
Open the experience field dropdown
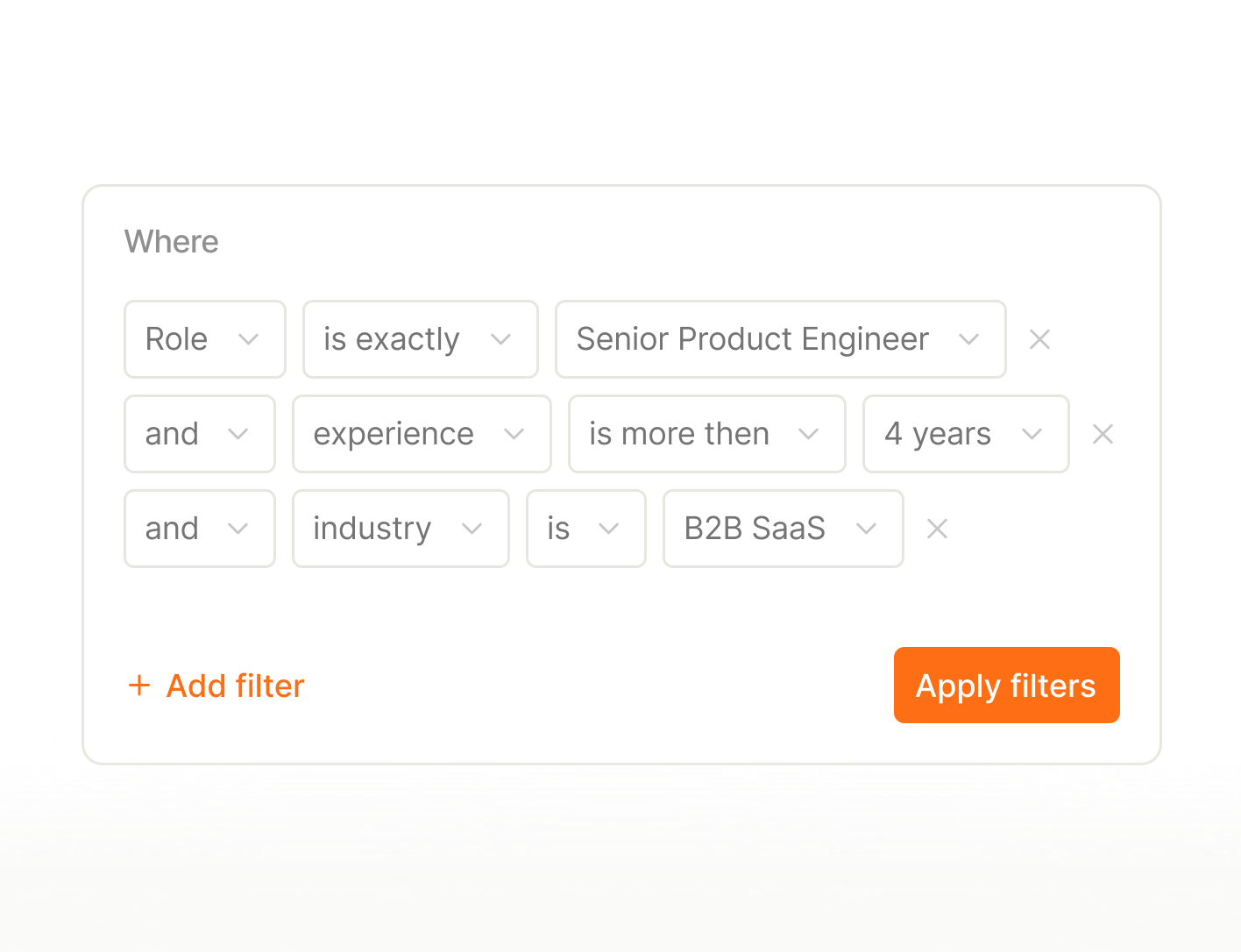[x=421, y=434]
